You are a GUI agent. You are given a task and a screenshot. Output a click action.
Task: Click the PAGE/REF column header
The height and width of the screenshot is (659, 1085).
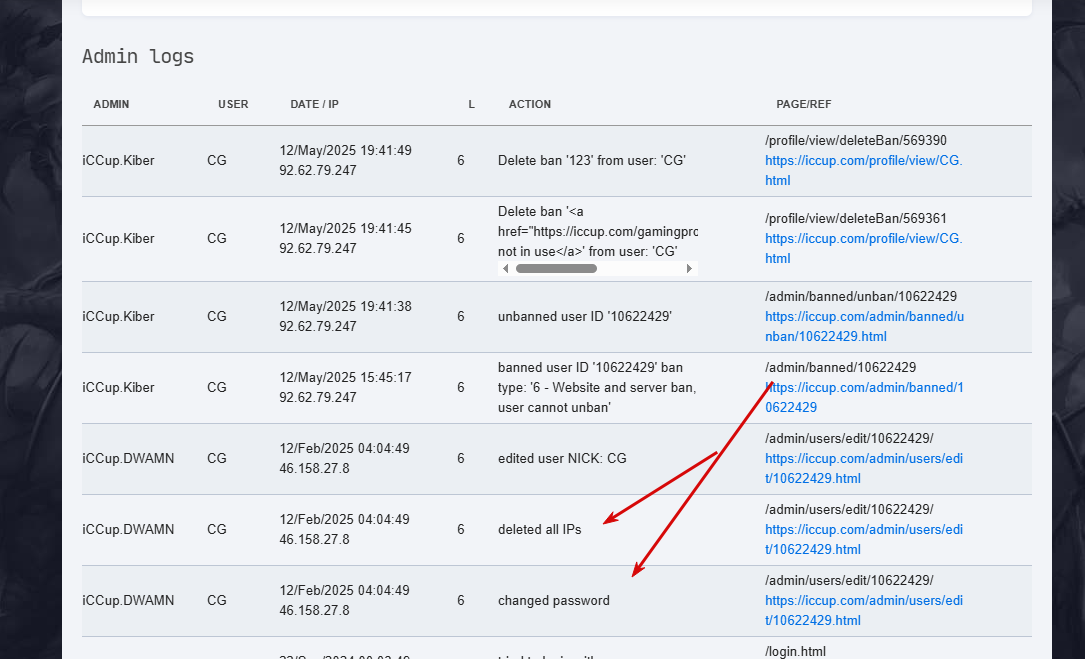[x=804, y=105]
